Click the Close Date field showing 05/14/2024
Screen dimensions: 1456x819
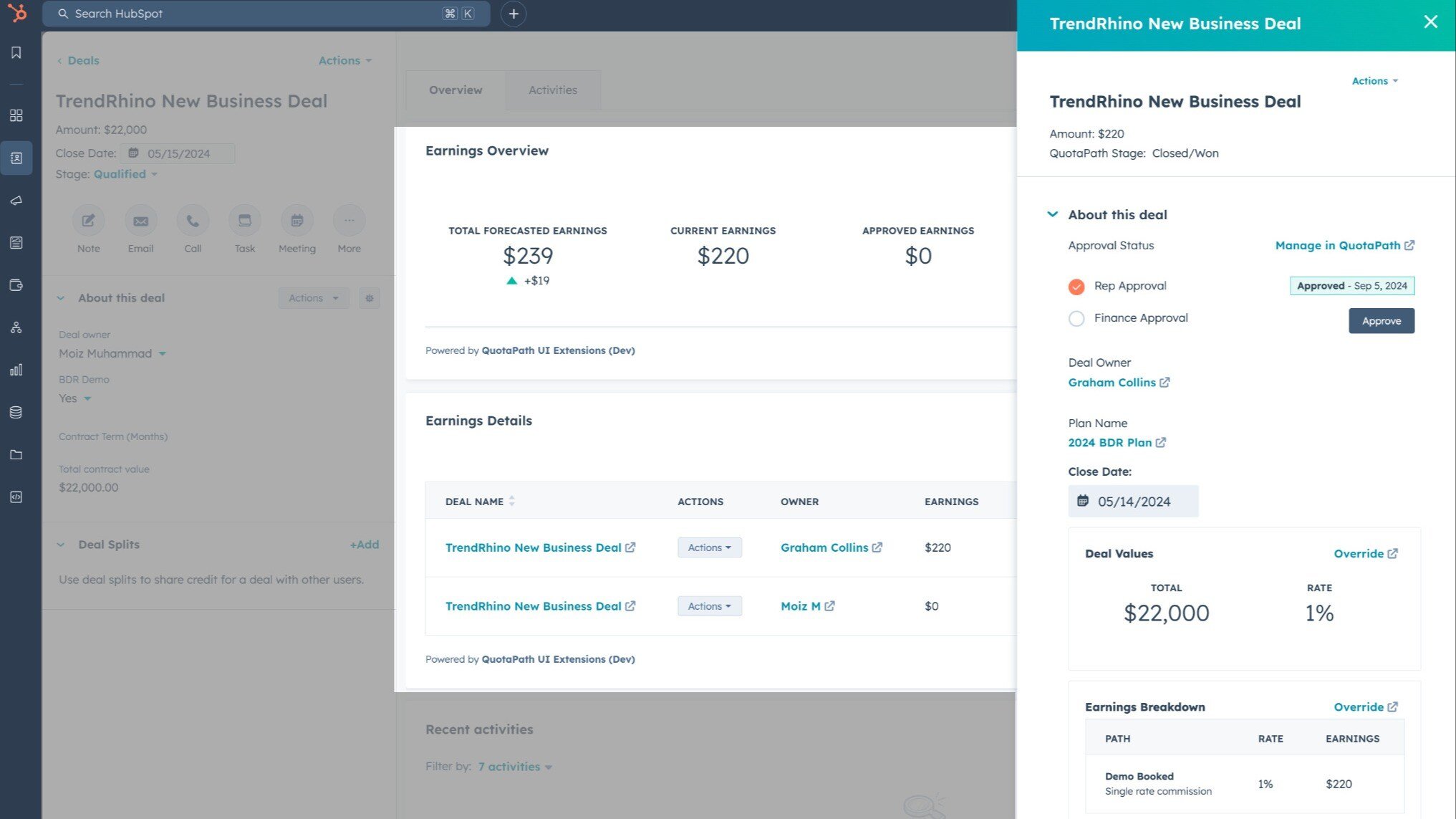(x=1133, y=501)
